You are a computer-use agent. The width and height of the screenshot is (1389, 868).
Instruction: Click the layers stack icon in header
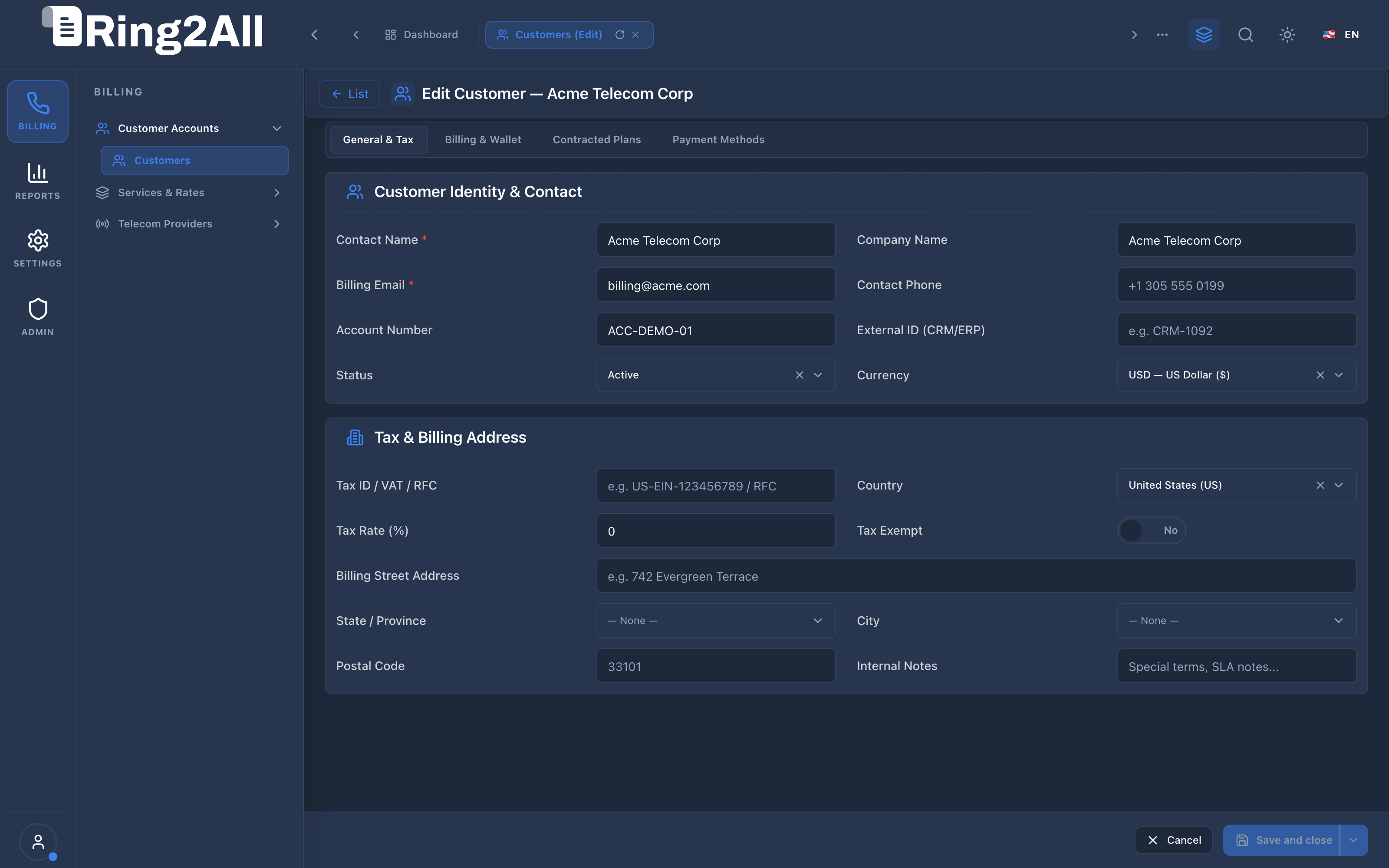click(x=1204, y=34)
